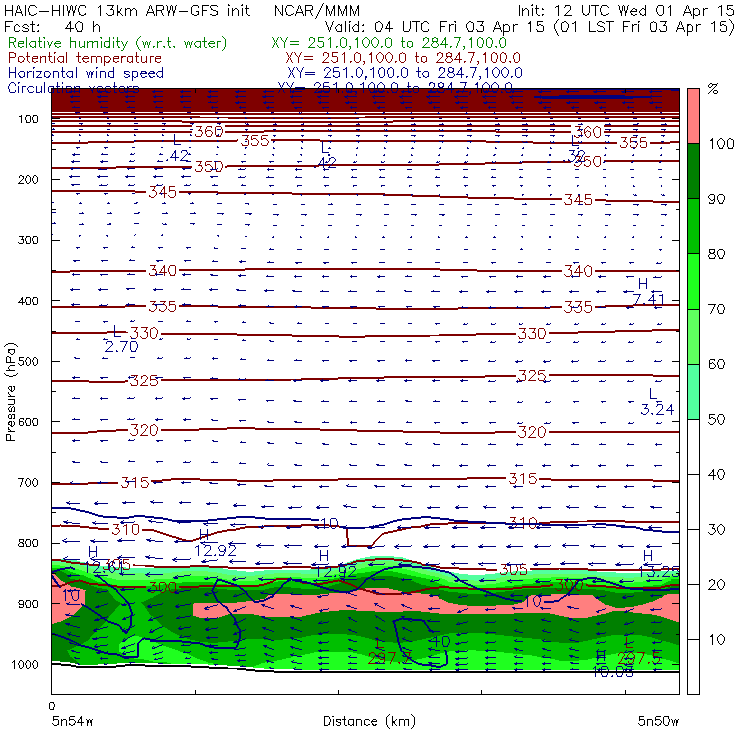Click the blue 'Horizontal wind speed' legend label
Image resolution: width=740 pixels, height=740 pixels.
(x=86, y=73)
